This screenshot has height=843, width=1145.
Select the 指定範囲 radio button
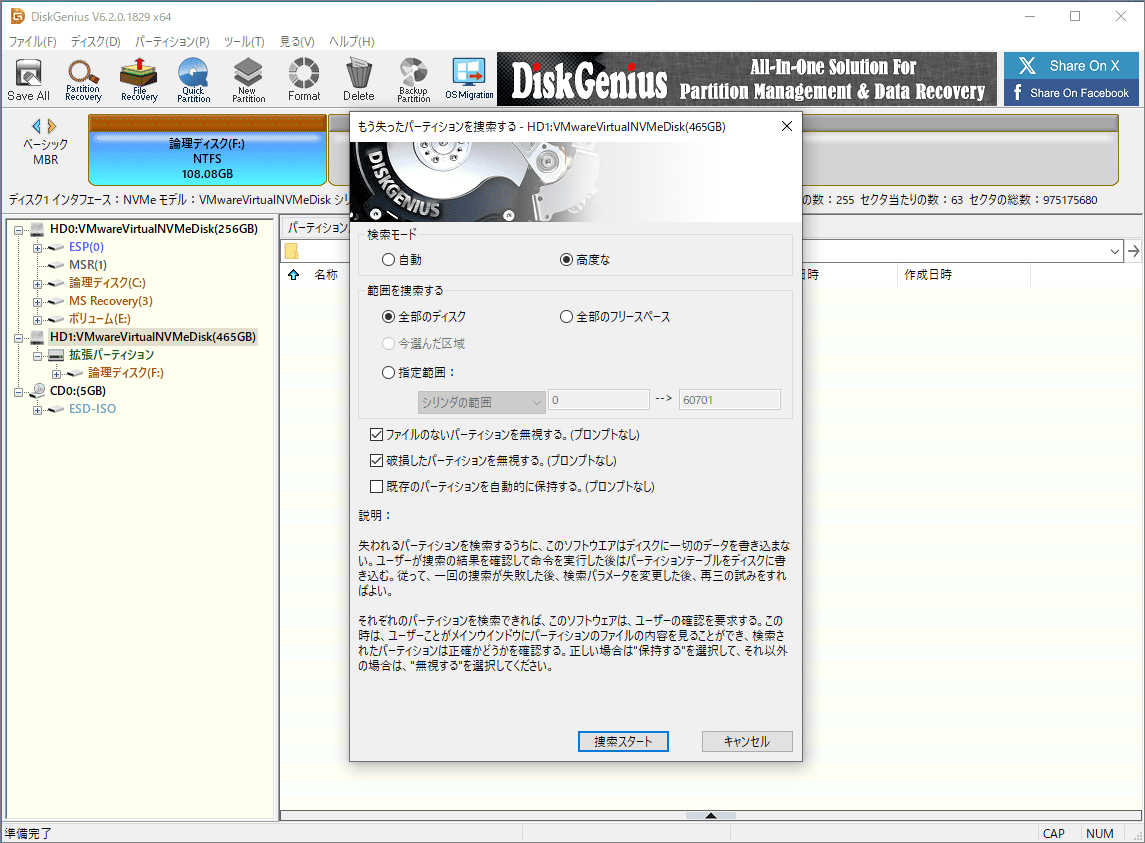tap(388, 373)
